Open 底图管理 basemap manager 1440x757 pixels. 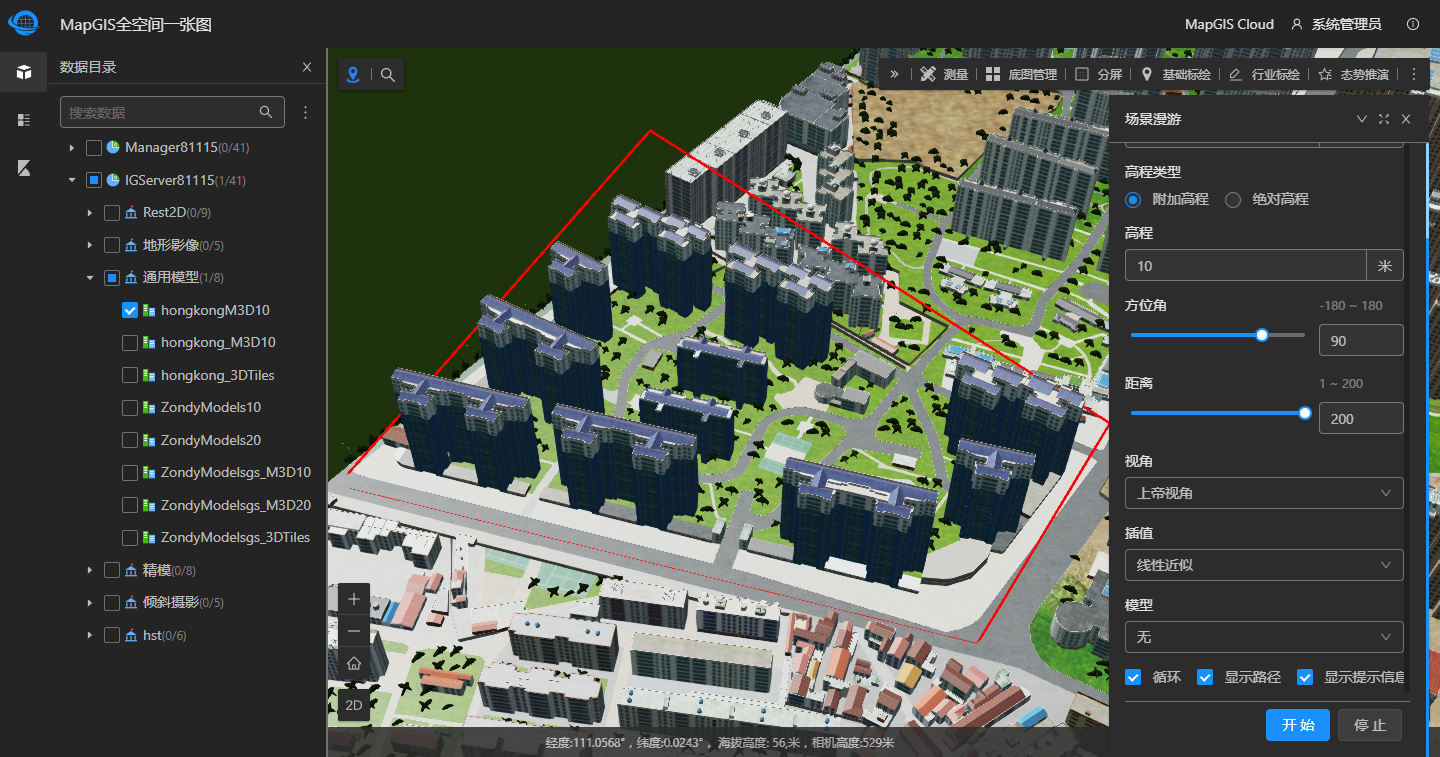[1021, 74]
